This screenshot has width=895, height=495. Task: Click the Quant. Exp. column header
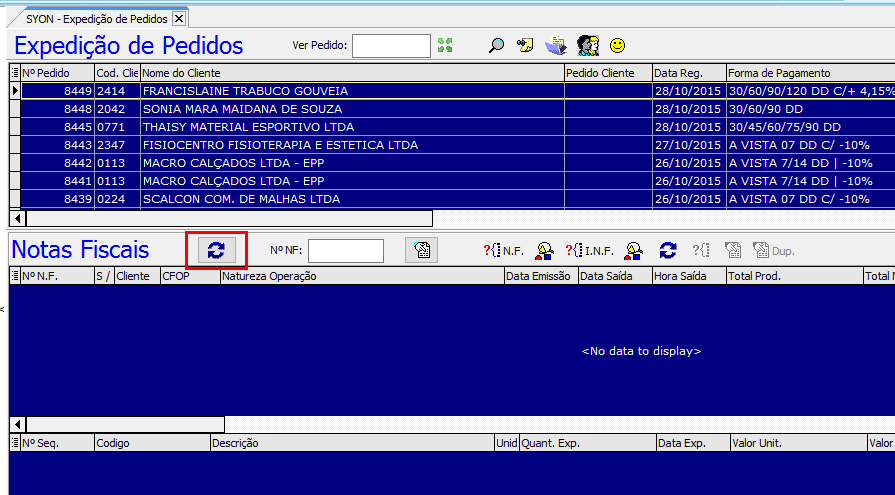pos(587,443)
